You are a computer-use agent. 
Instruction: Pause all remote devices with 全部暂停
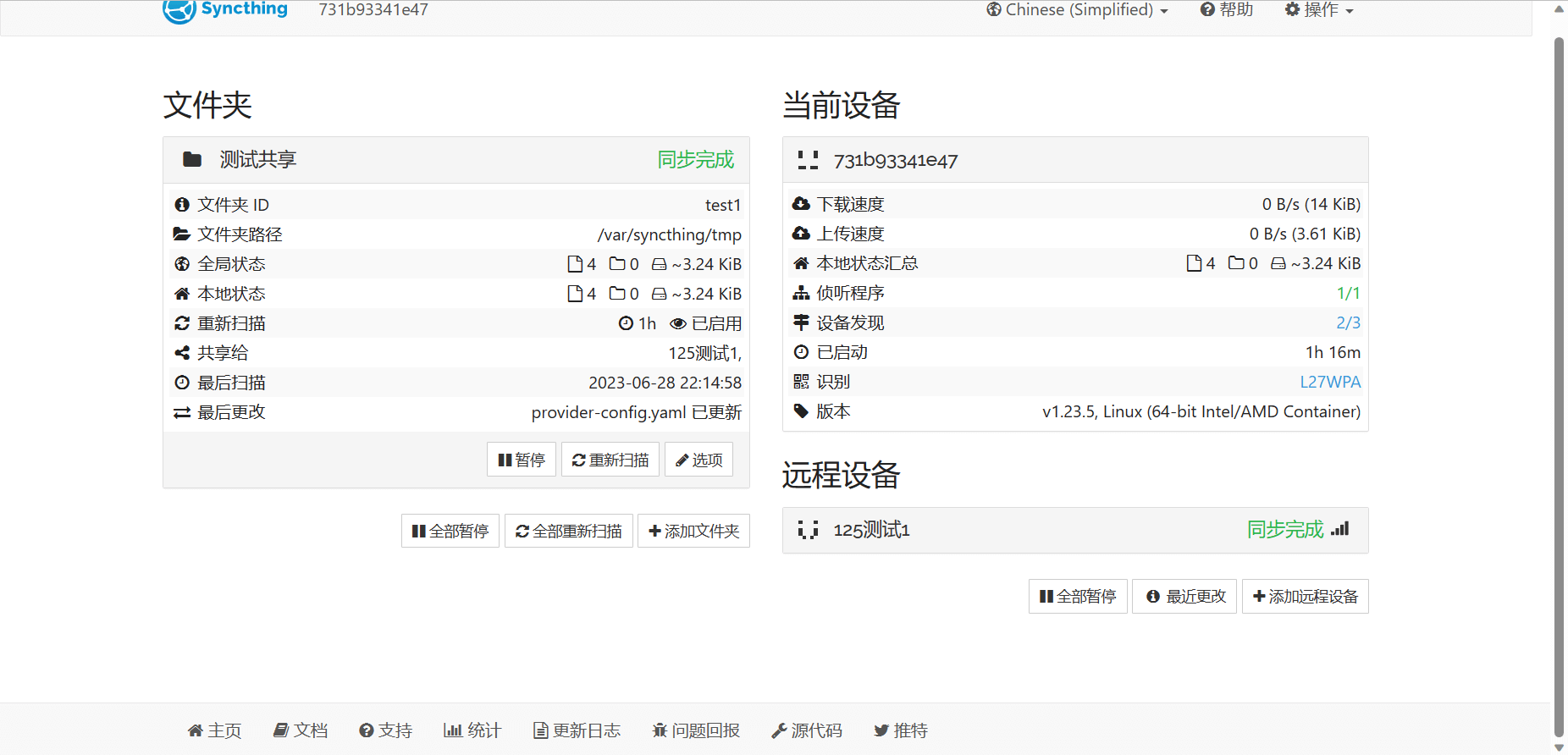click(1078, 596)
